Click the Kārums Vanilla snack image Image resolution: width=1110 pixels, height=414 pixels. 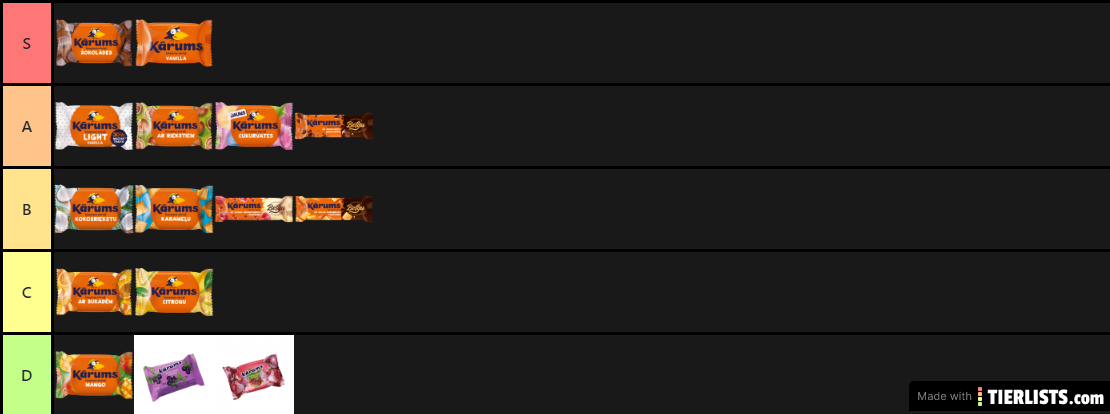pos(174,43)
